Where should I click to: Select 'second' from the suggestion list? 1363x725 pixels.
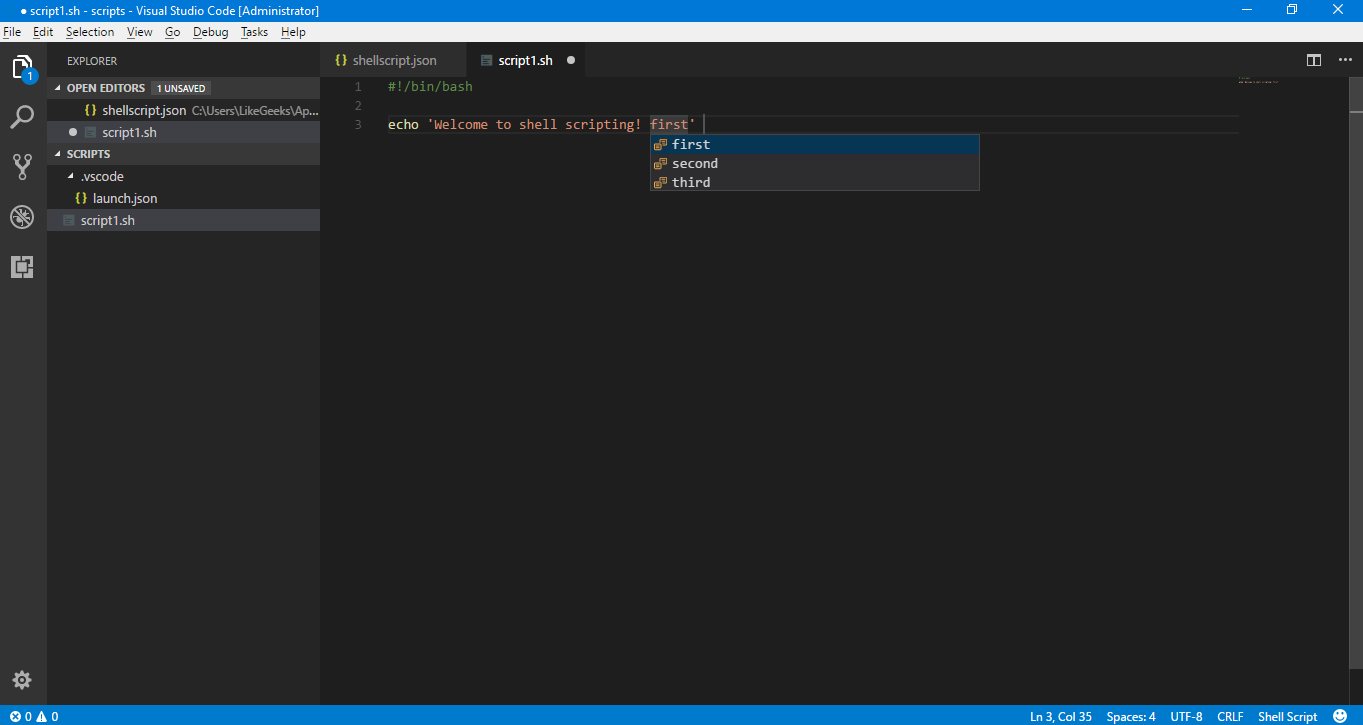click(695, 163)
